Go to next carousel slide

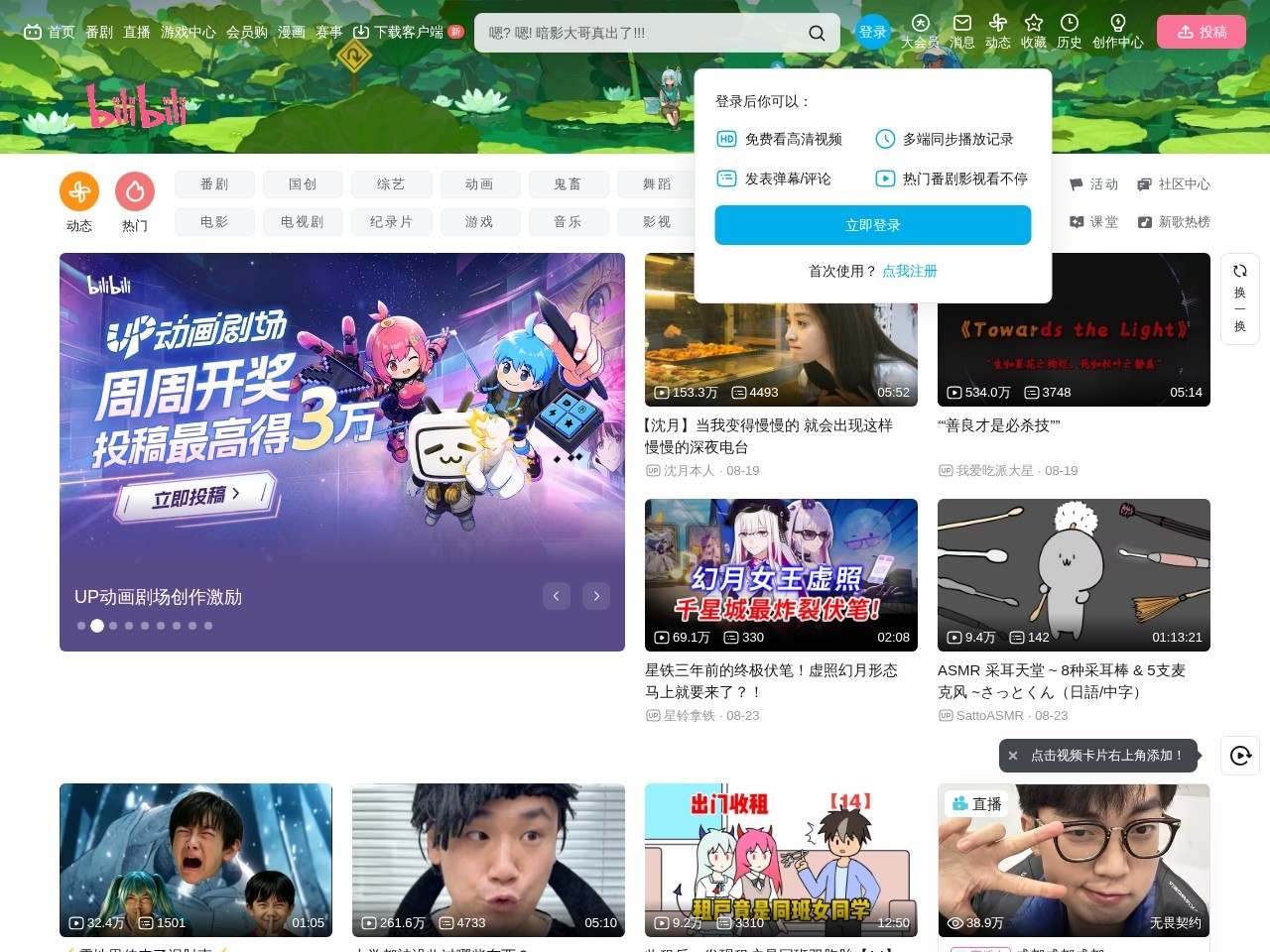pos(596,596)
